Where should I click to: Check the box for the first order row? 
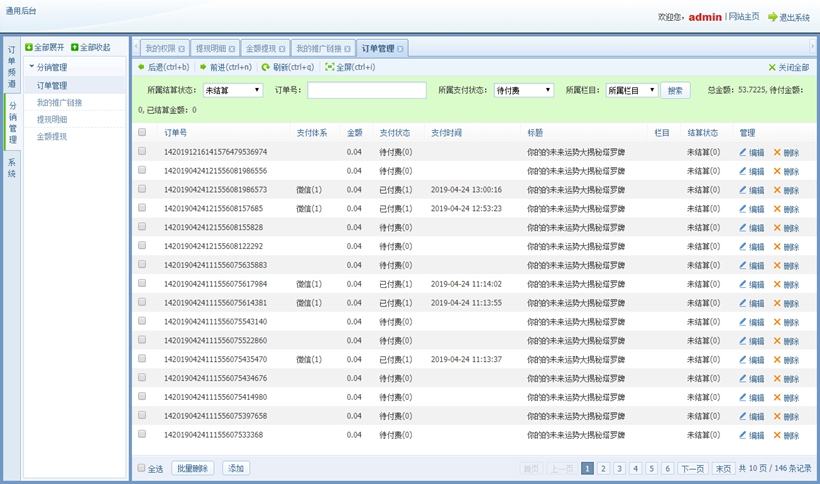(x=142, y=152)
